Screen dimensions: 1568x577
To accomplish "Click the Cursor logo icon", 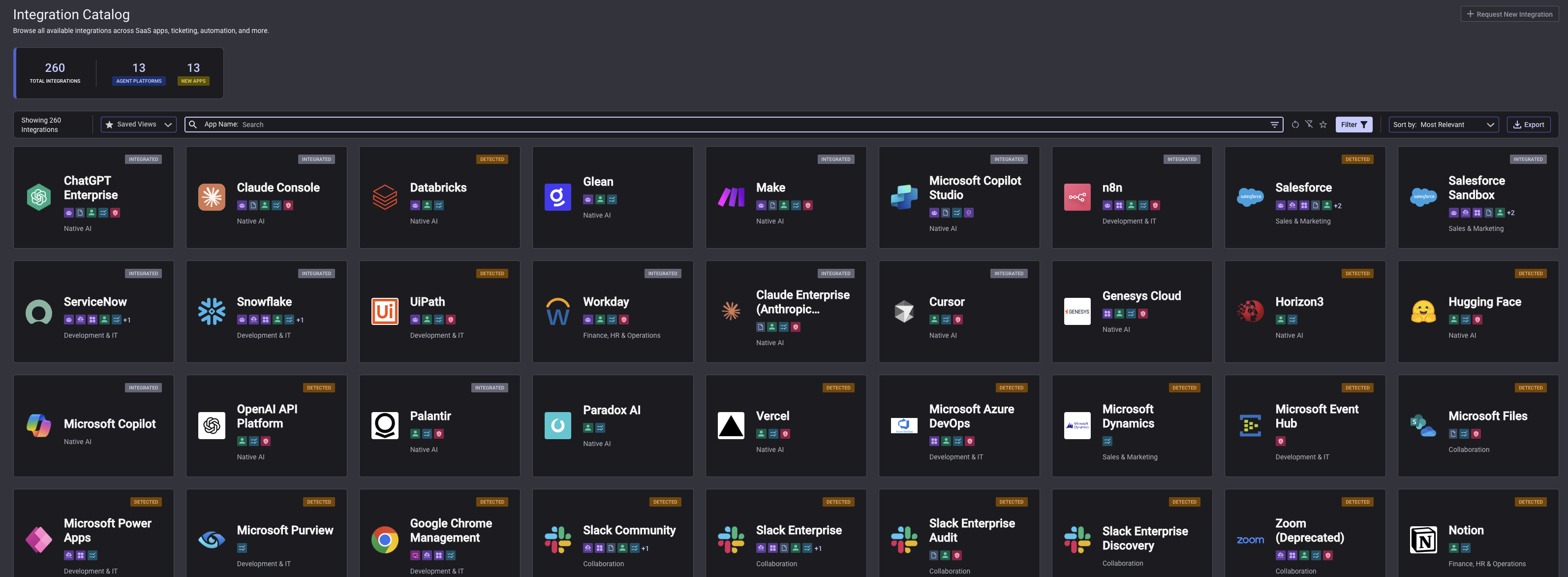I will [x=904, y=311].
